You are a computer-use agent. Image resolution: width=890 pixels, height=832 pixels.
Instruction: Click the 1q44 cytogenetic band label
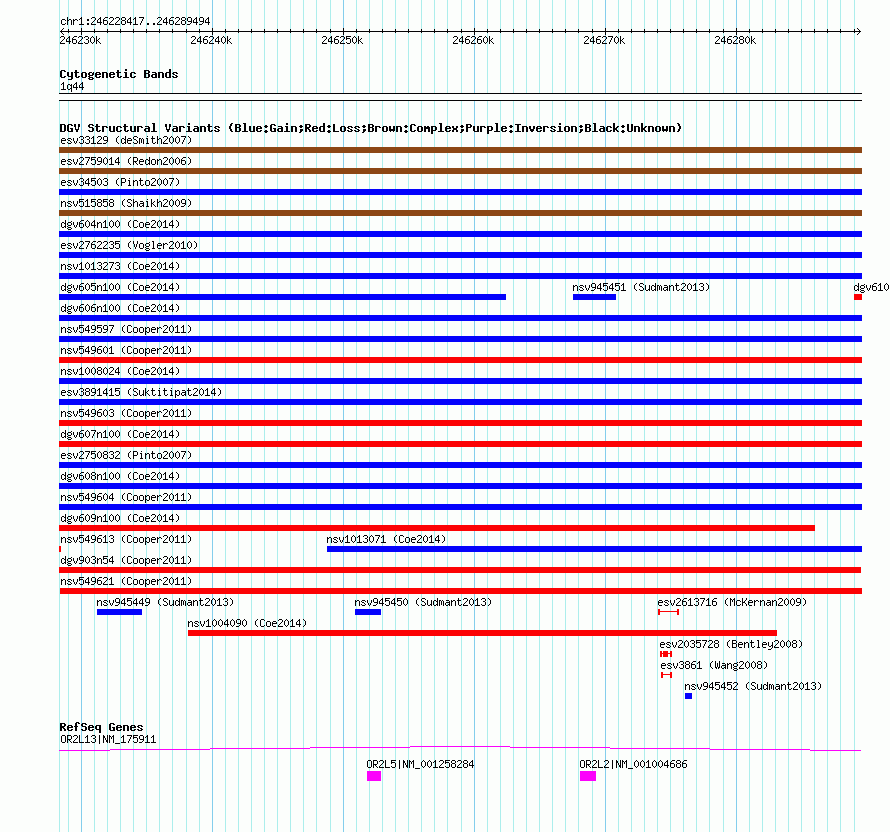[x=72, y=86]
